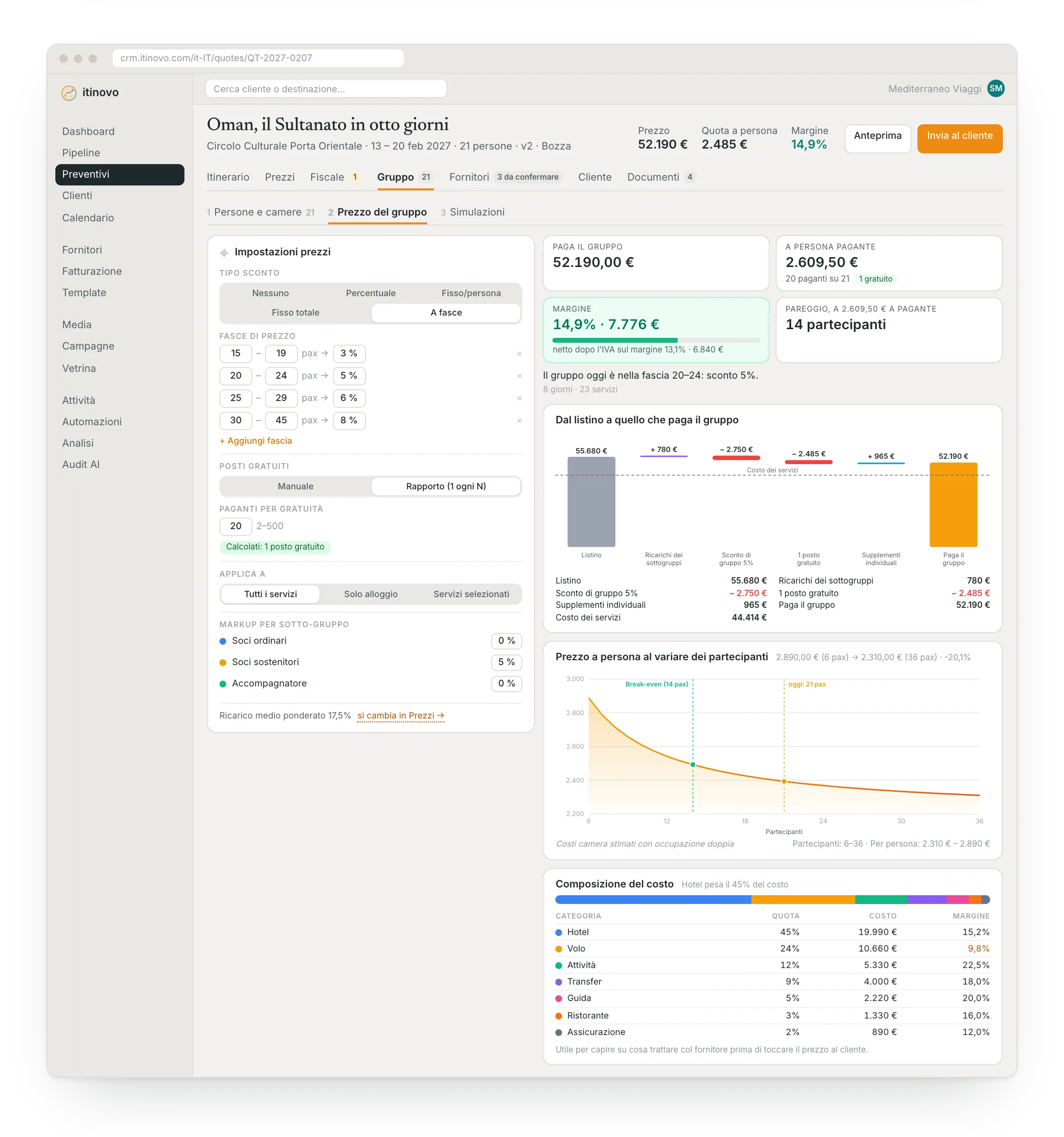Switch free seats to Manuale
1064x1137 pixels.
click(x=296, y=487)
